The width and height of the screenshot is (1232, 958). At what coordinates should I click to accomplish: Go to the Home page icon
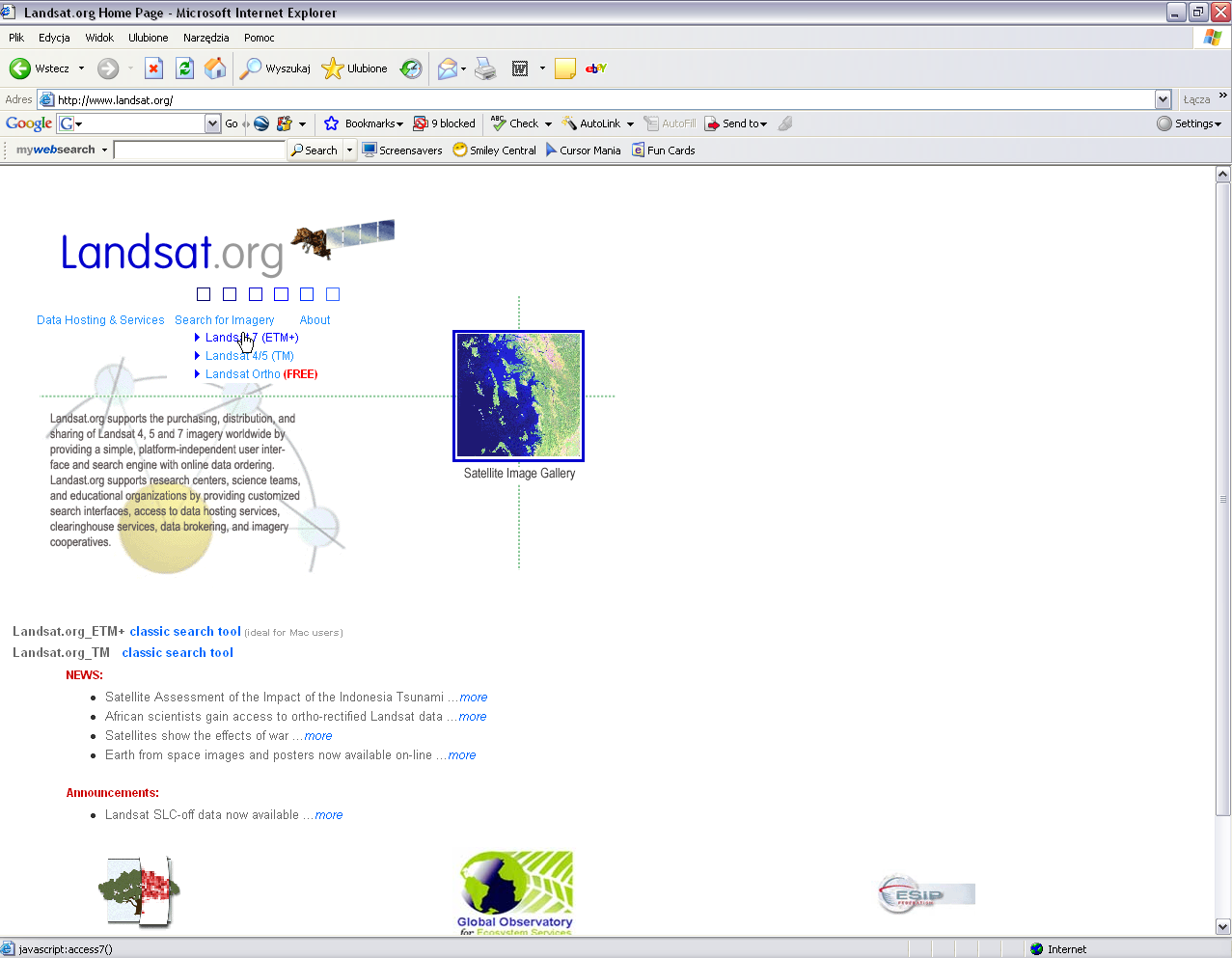pyautogui.click(x=215, y=68)
